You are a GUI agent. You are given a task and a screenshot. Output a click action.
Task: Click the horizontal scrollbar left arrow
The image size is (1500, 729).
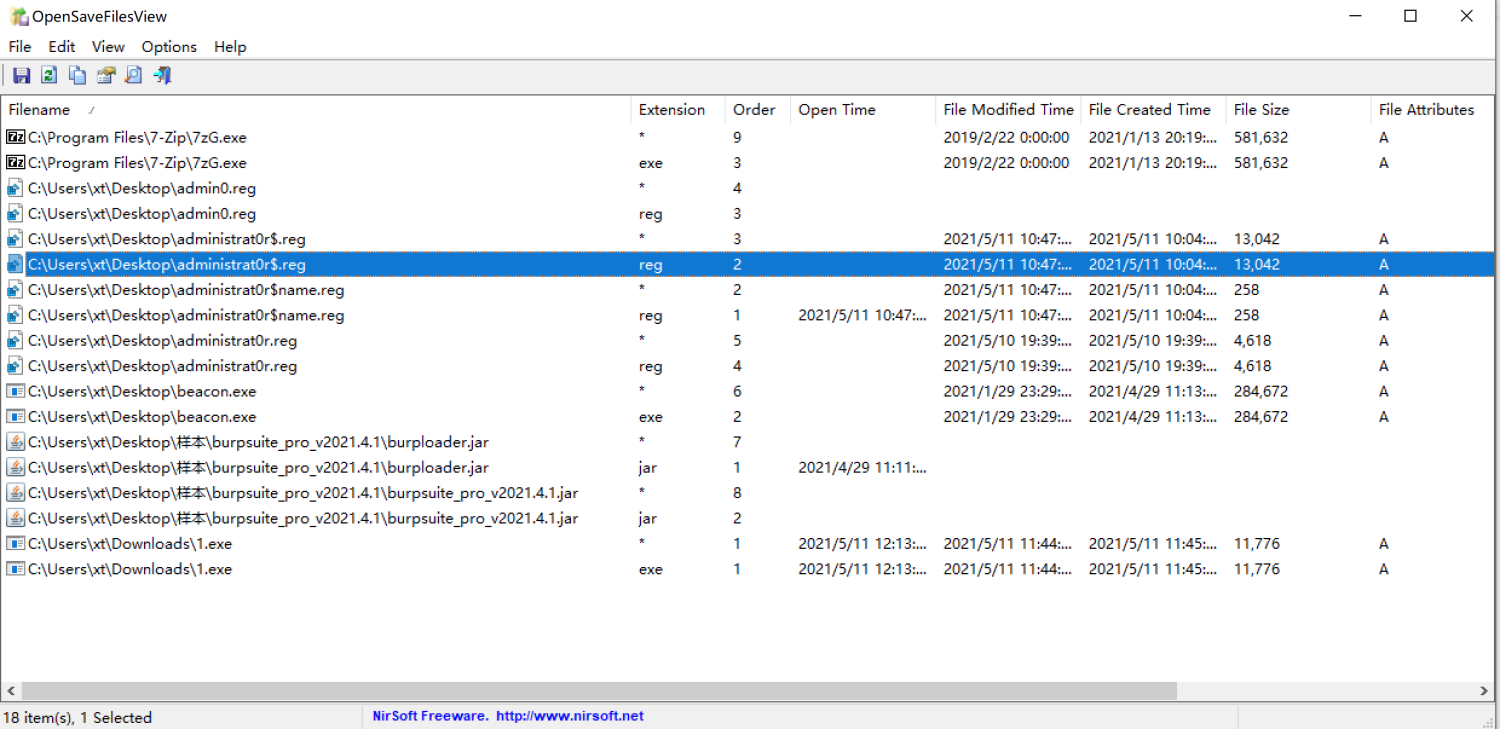(11, 691)
